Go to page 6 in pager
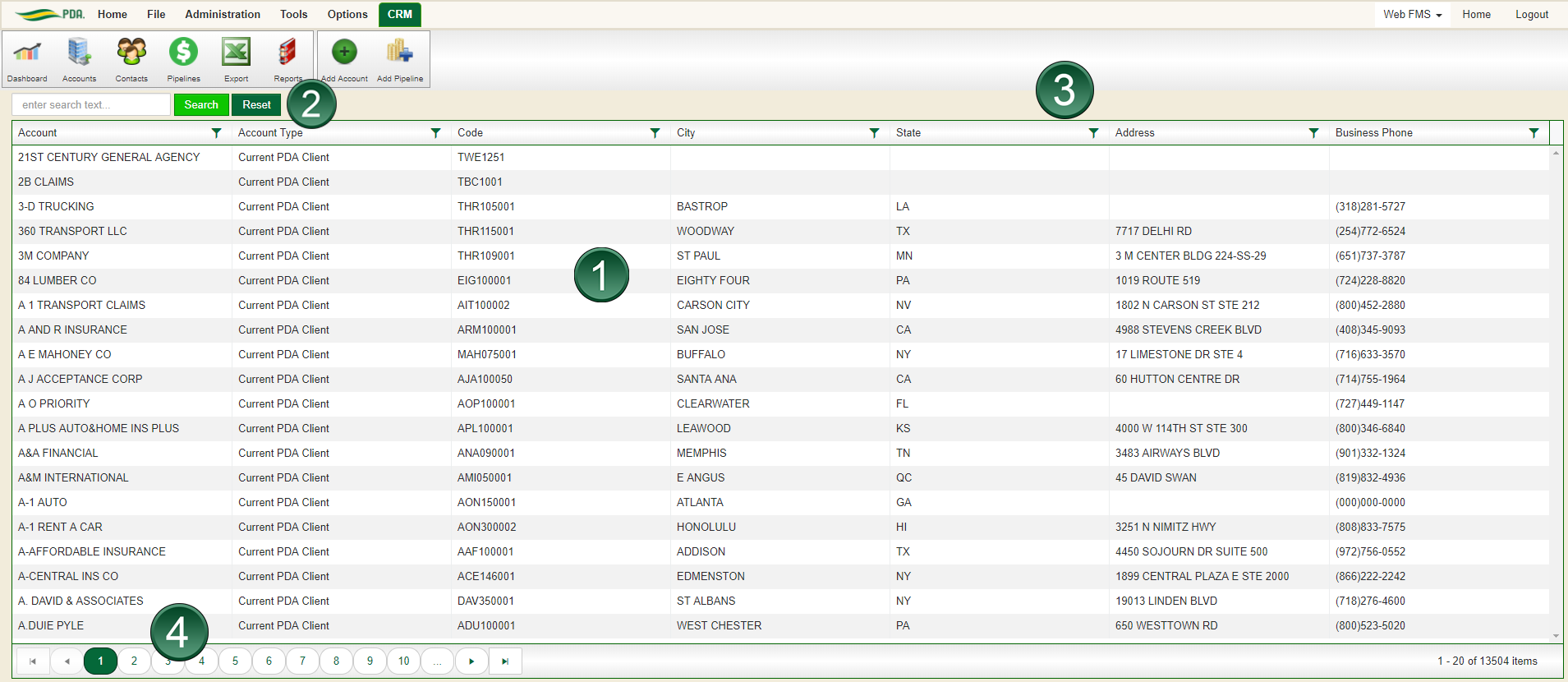This screenshot has height=682, width=1568. pyautogui.click(x=269, y=661)
